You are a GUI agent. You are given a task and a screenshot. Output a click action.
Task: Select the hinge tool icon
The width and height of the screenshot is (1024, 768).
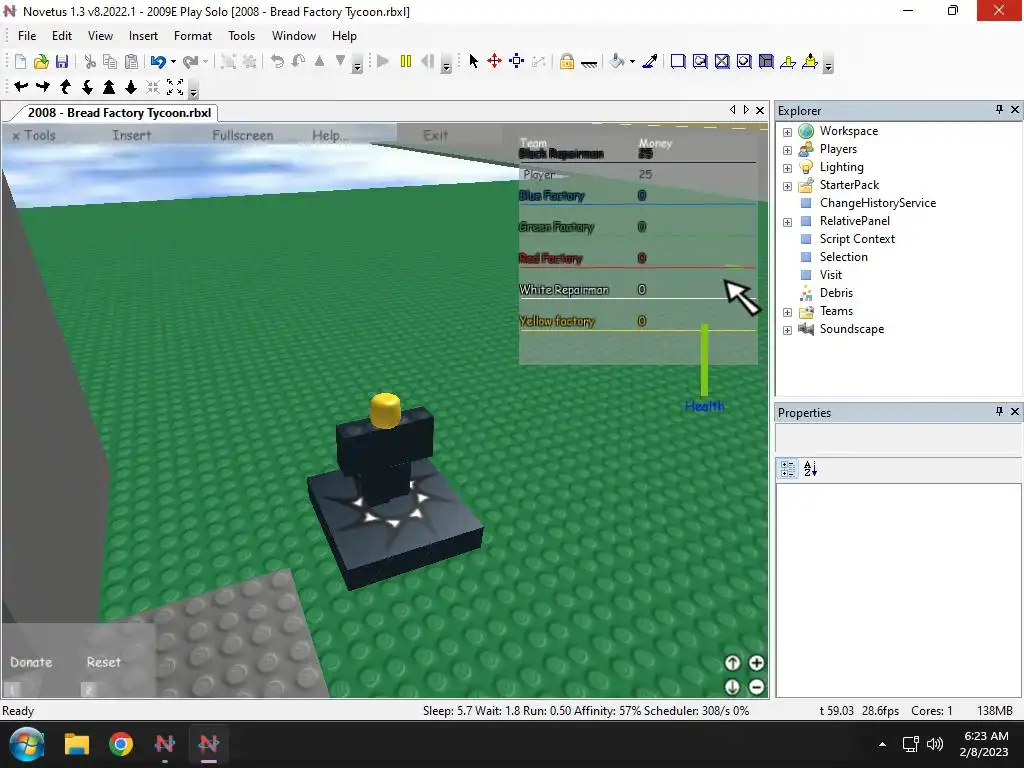coord(788,61)
